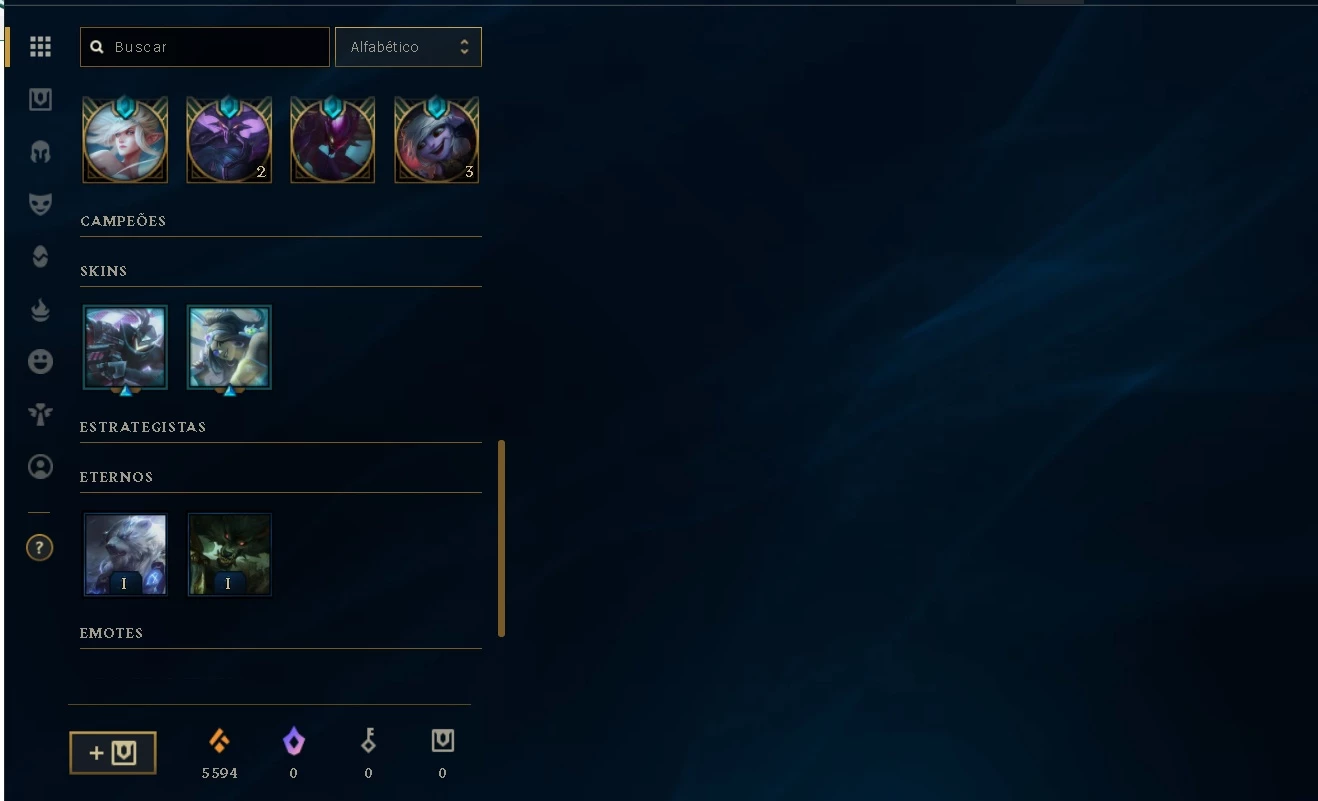Select the skins mask sidebar icon
Screen dimensions: 1318x801
[x=40, y=204]
